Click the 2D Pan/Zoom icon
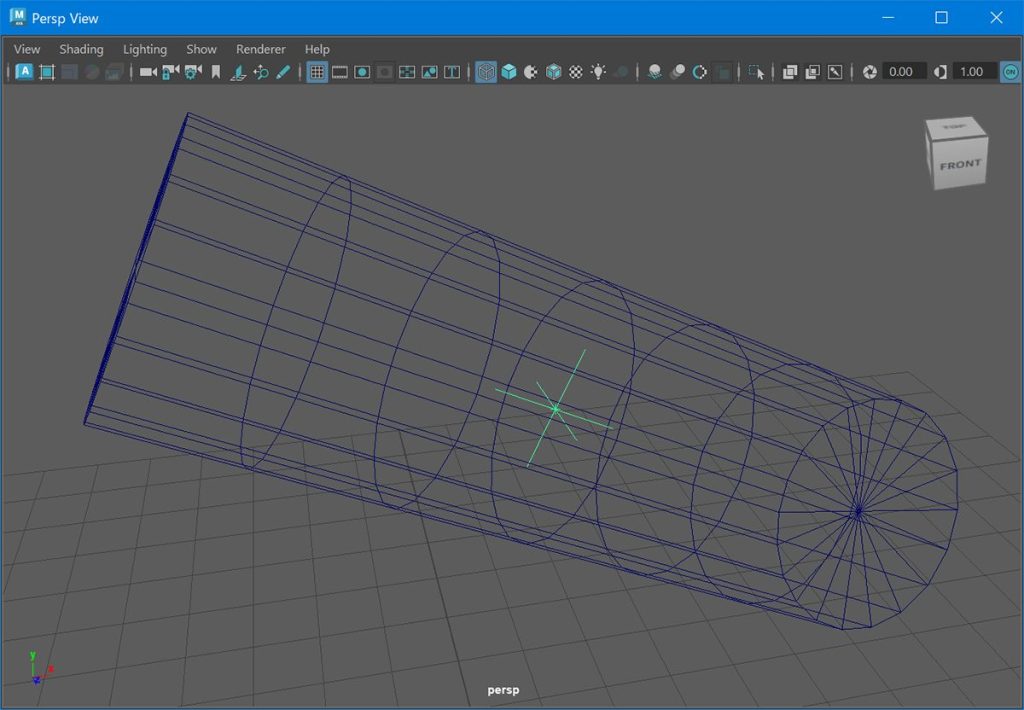 [261, 72]
